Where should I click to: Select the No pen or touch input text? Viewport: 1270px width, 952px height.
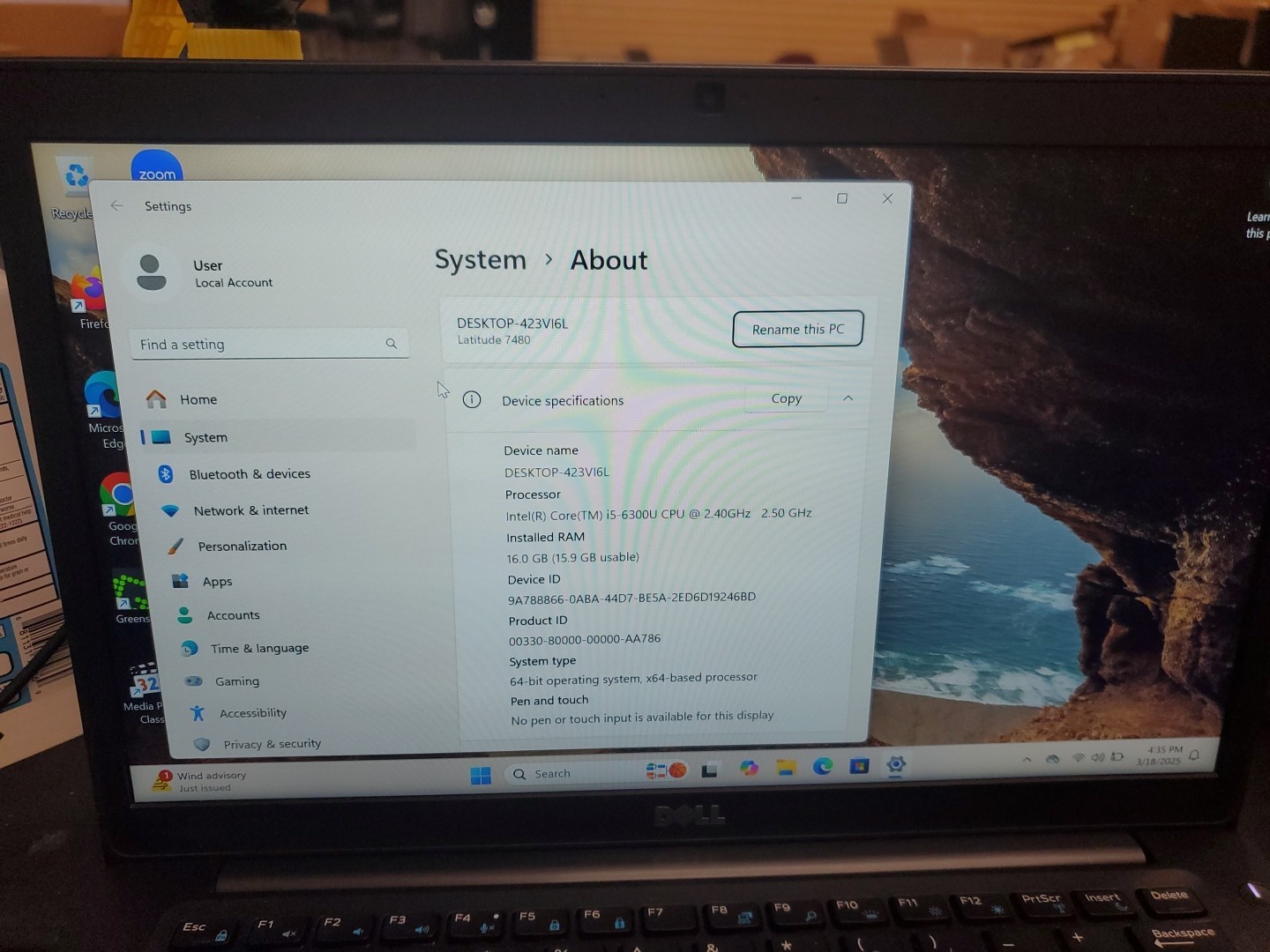pyautogui.click(x=642, y=718)
